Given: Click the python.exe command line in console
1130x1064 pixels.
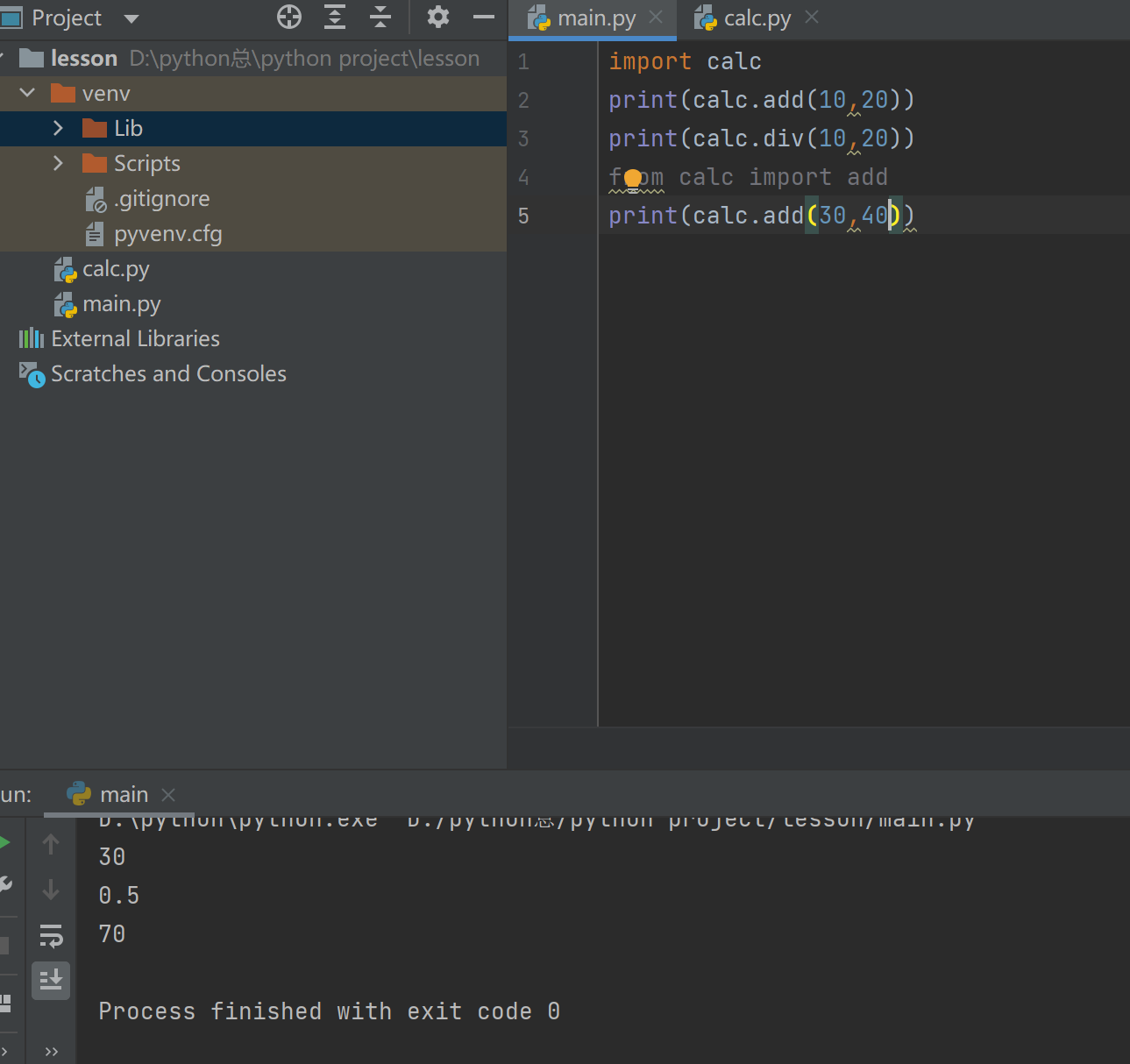Looking at the screenshot, I should click(x=537, y=822).
